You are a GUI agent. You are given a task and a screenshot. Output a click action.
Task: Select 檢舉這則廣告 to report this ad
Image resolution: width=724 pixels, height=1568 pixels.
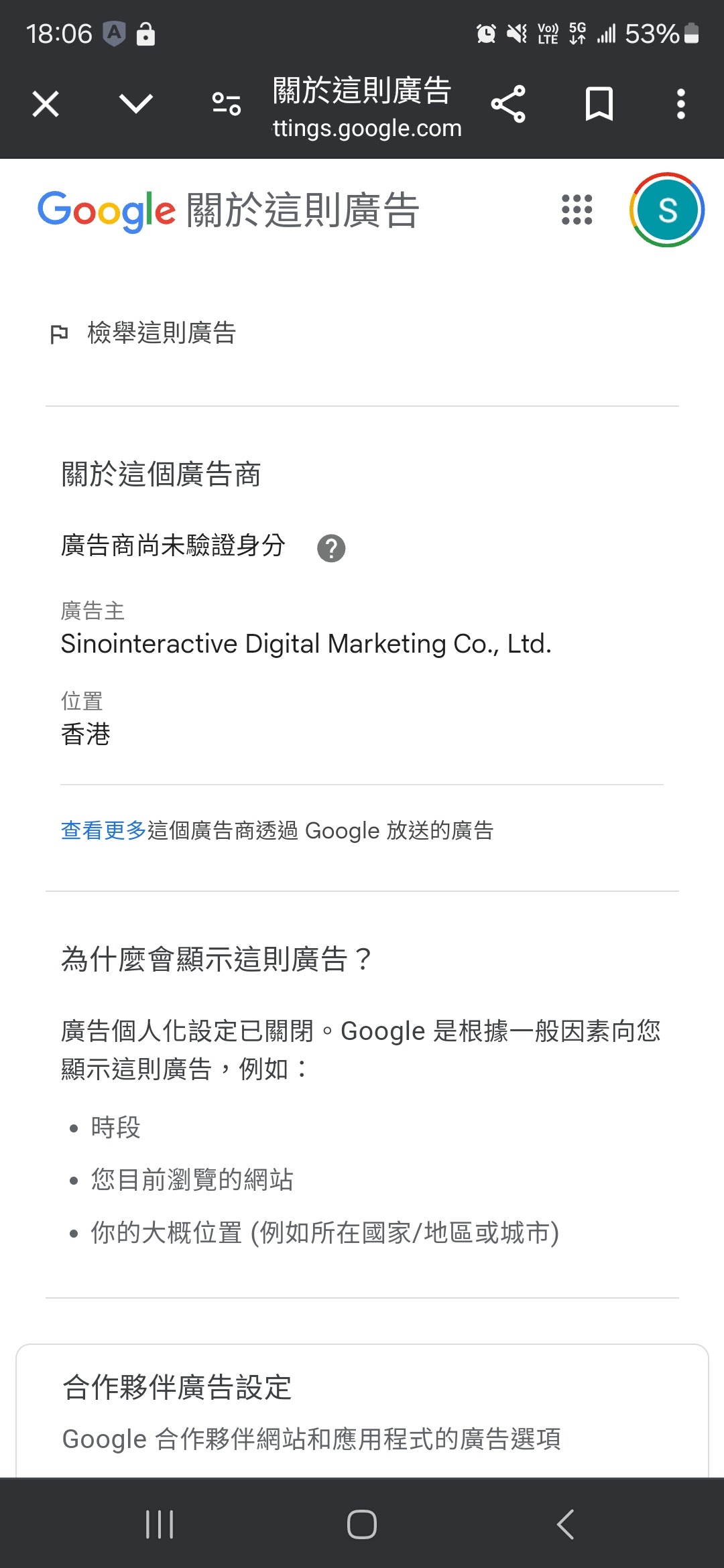pyautogui.click(x=161, y=333)
